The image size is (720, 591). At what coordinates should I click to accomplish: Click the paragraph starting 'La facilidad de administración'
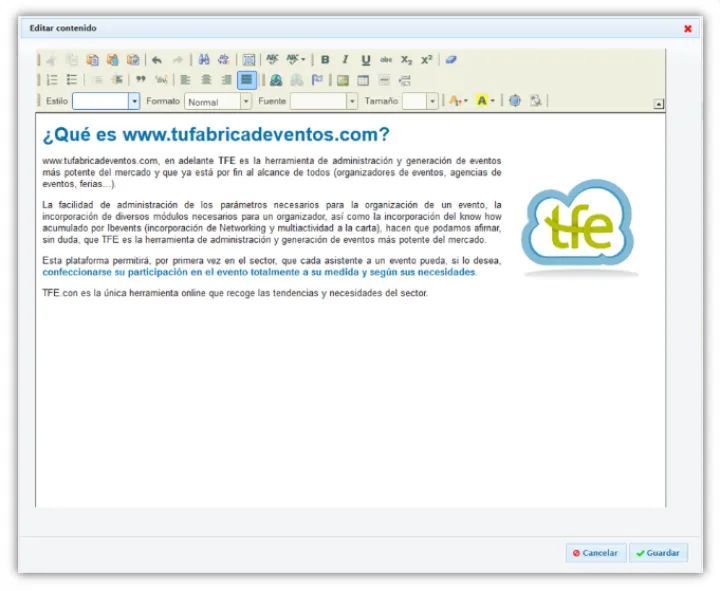271,222
